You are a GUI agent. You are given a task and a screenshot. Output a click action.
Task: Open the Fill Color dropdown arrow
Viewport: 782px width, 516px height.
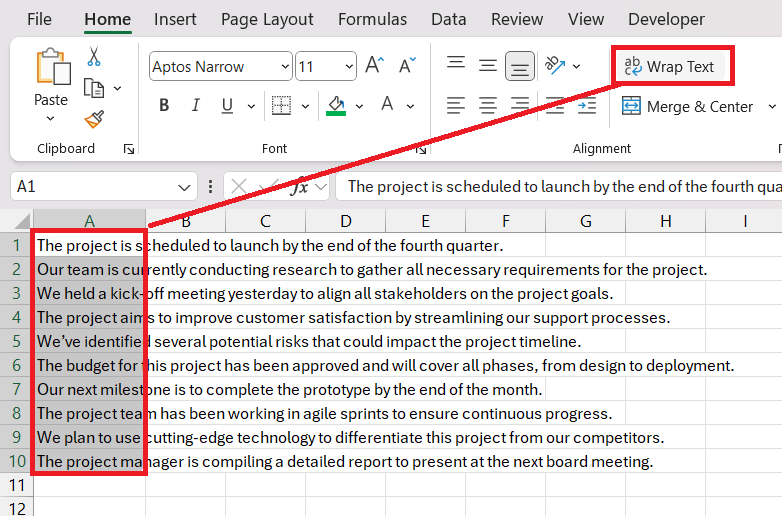(x=359, y=106)
